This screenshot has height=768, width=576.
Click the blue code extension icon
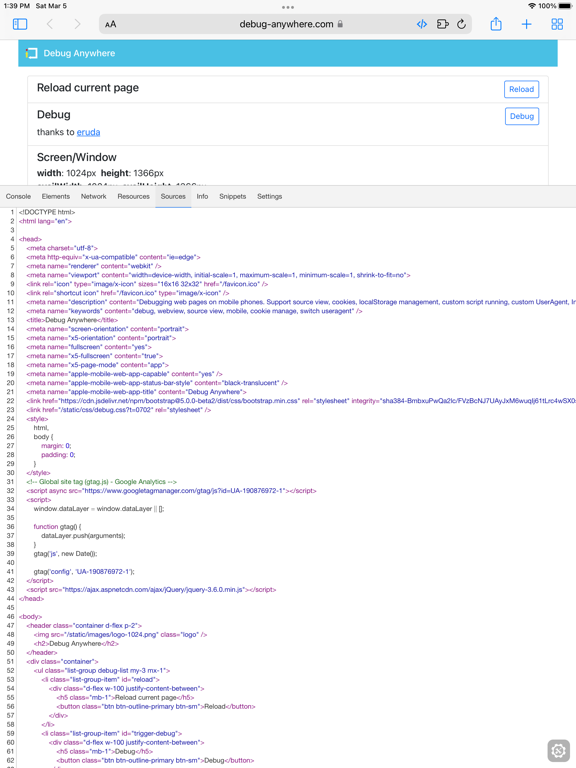(422, 24)
